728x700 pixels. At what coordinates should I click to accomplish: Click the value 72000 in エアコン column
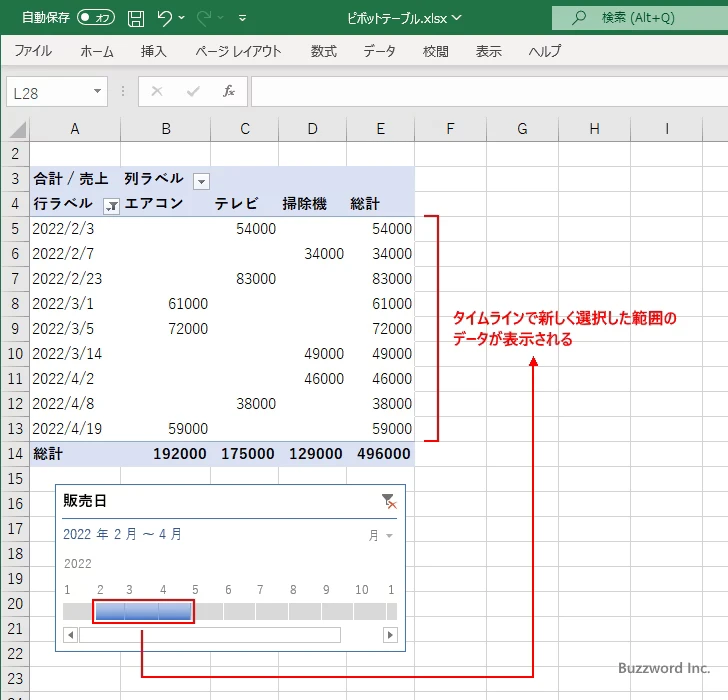pyautogui.click(x=165, y=329)
